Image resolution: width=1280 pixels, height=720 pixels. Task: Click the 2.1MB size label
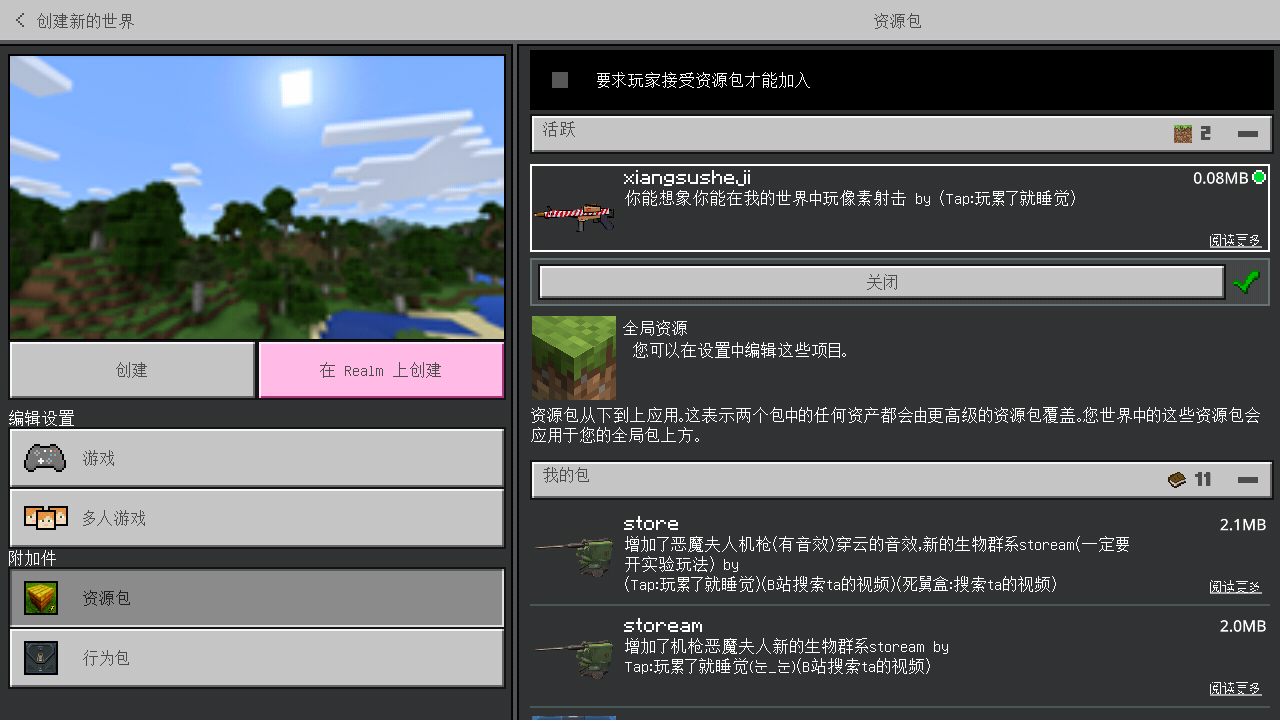(1243, 524)
